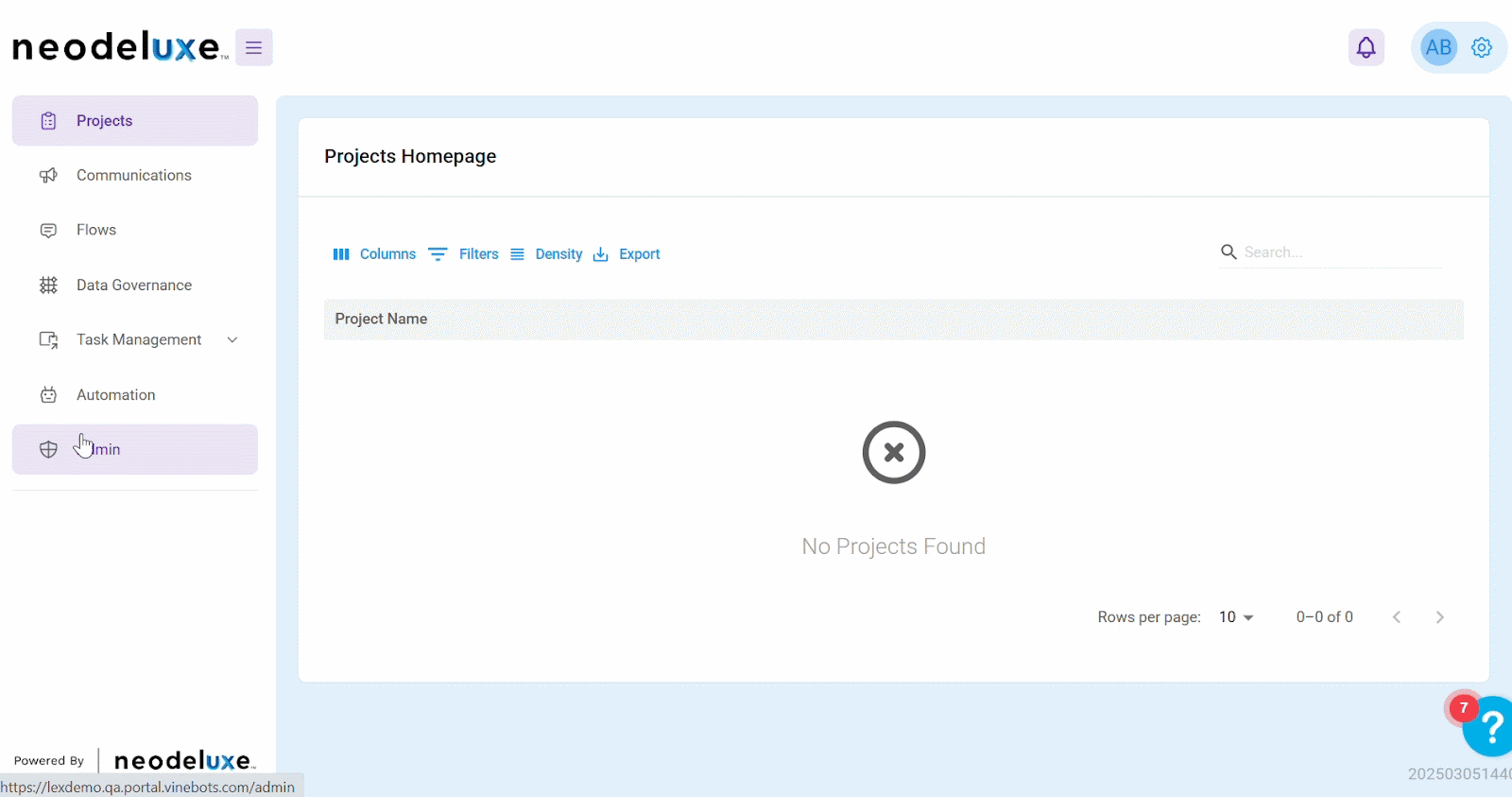Open the Admin sidebar item

(x=135, y=450)
